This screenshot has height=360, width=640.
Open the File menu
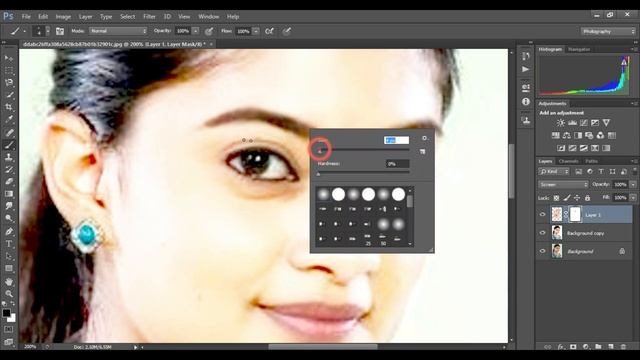[26, 17]
